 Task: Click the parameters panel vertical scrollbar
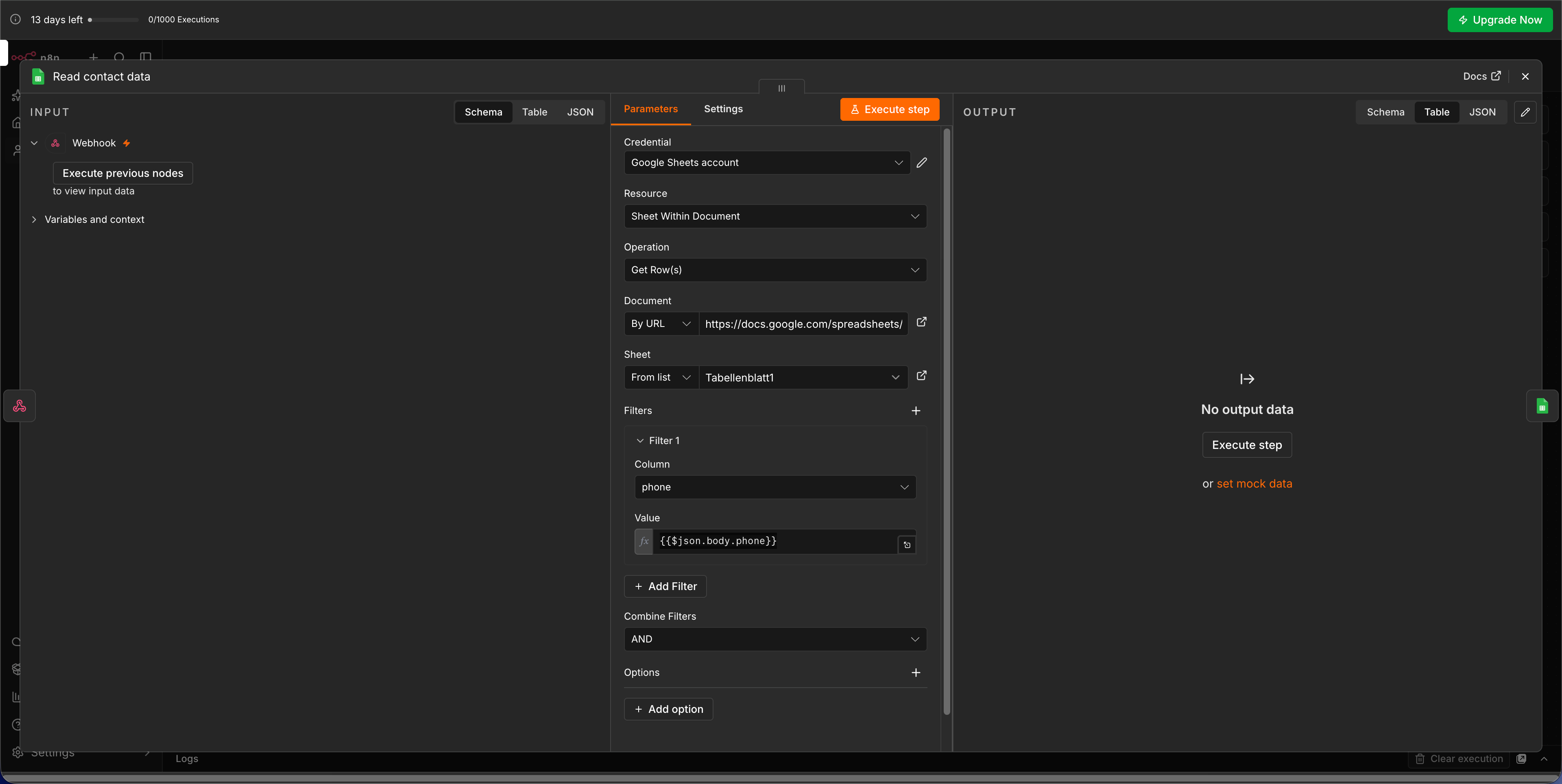pos(947,421)
